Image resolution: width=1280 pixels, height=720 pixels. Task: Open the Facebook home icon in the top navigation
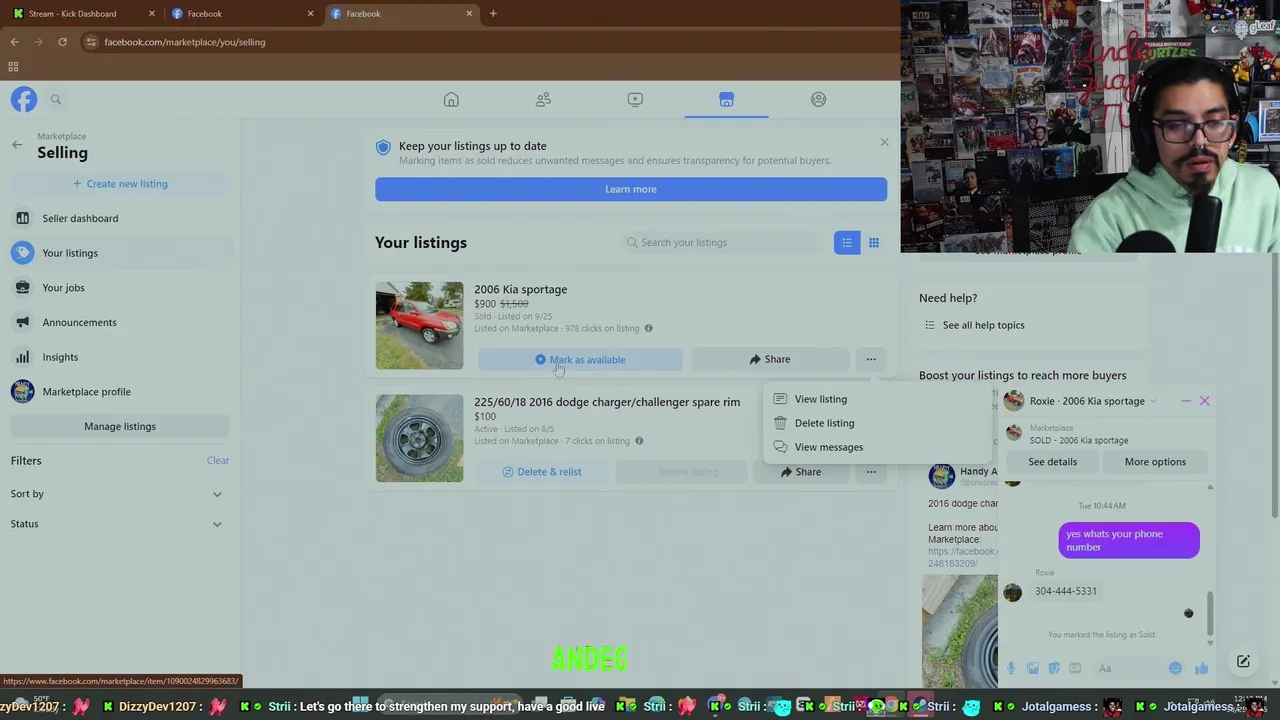pyautogui.click(x=451, y=100)
